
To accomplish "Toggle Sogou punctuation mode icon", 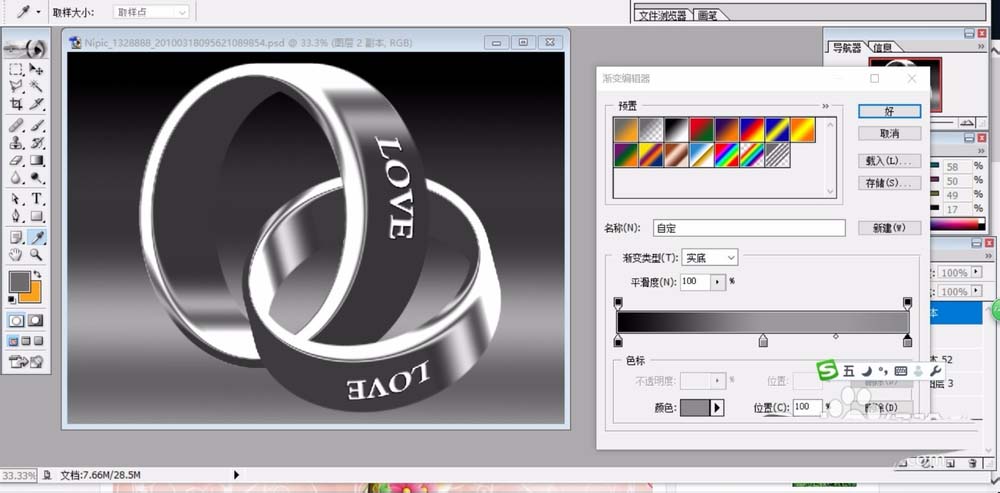I will pyautogui.click(x=883, y=371).
